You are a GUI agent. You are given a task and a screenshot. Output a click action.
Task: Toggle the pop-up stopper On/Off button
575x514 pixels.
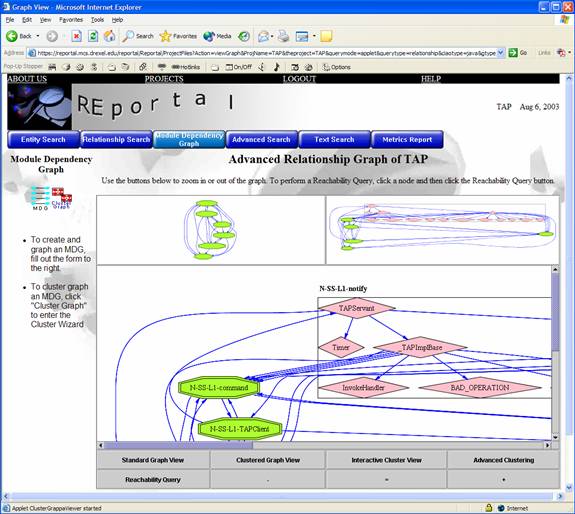[x=239, y=67]
